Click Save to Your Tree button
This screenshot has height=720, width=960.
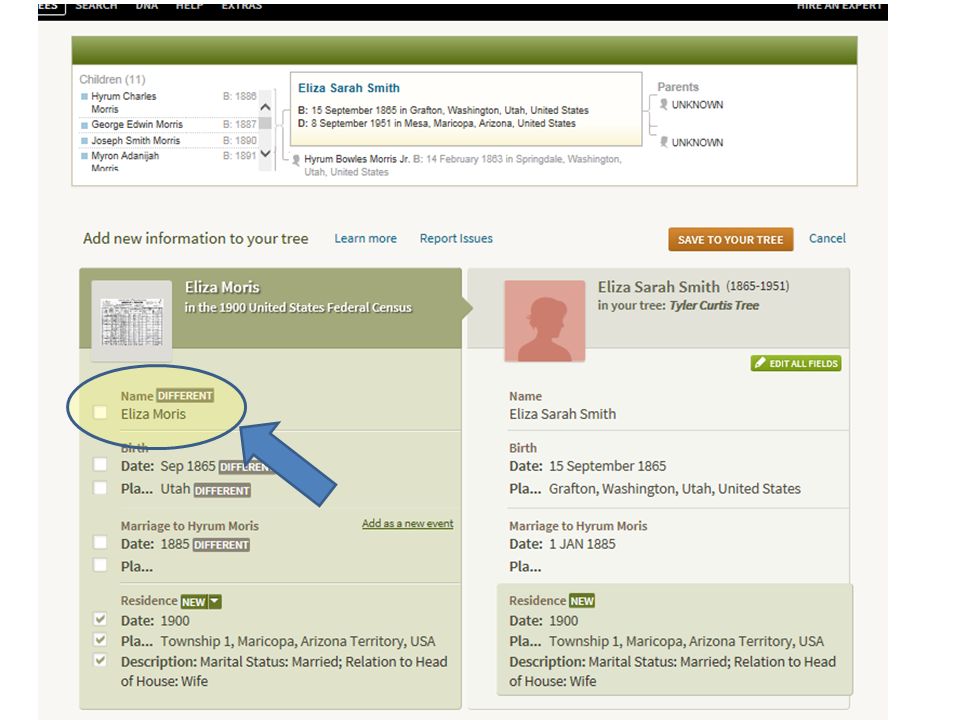[x=730, y=239]
